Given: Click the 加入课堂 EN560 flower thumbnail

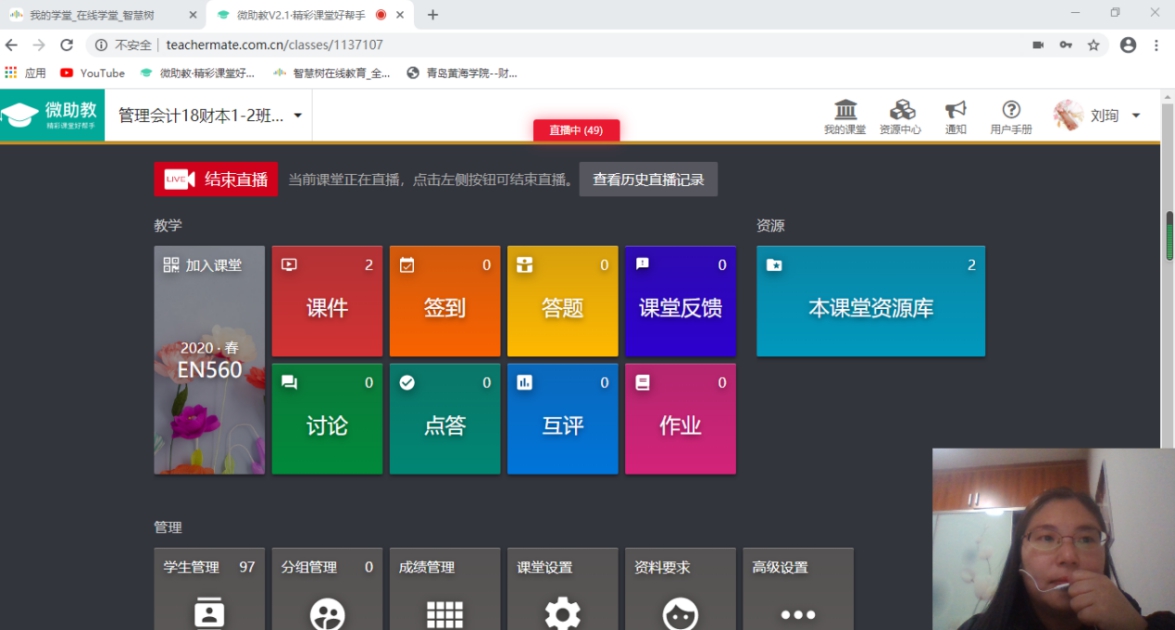Looking at the screenshot, I should tap(209, 360).
